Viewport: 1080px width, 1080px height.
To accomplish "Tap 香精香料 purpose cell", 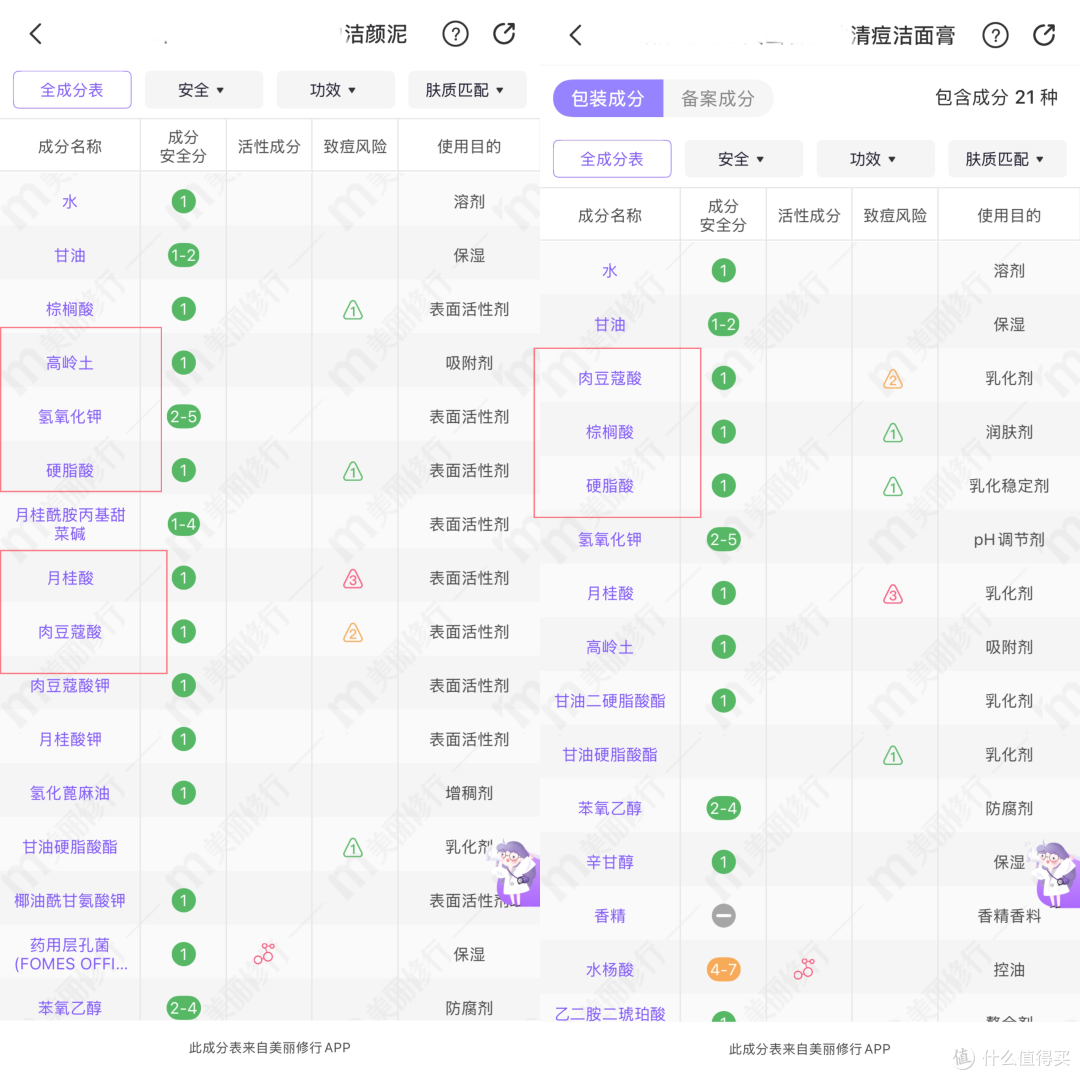I will click(1009, 915).
